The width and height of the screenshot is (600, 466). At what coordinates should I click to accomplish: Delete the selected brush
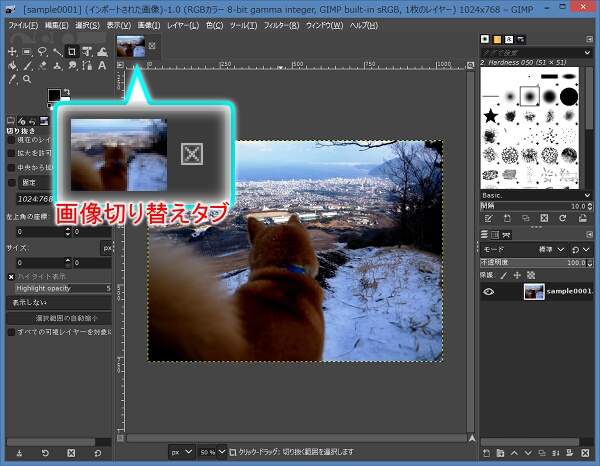(544, 218)
